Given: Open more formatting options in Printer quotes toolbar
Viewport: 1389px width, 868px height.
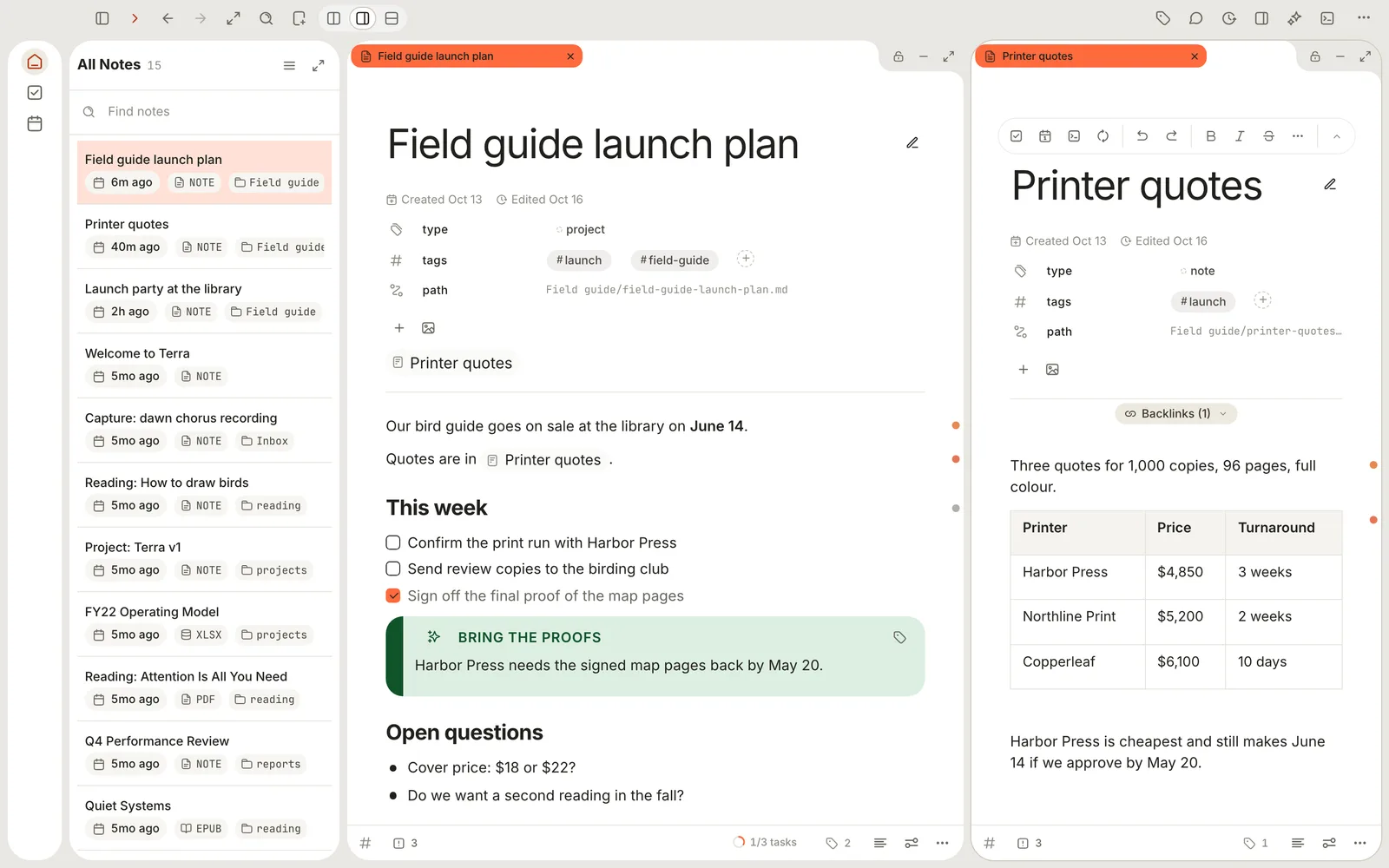Looking at the screenshot, I should click(1298, 136).
